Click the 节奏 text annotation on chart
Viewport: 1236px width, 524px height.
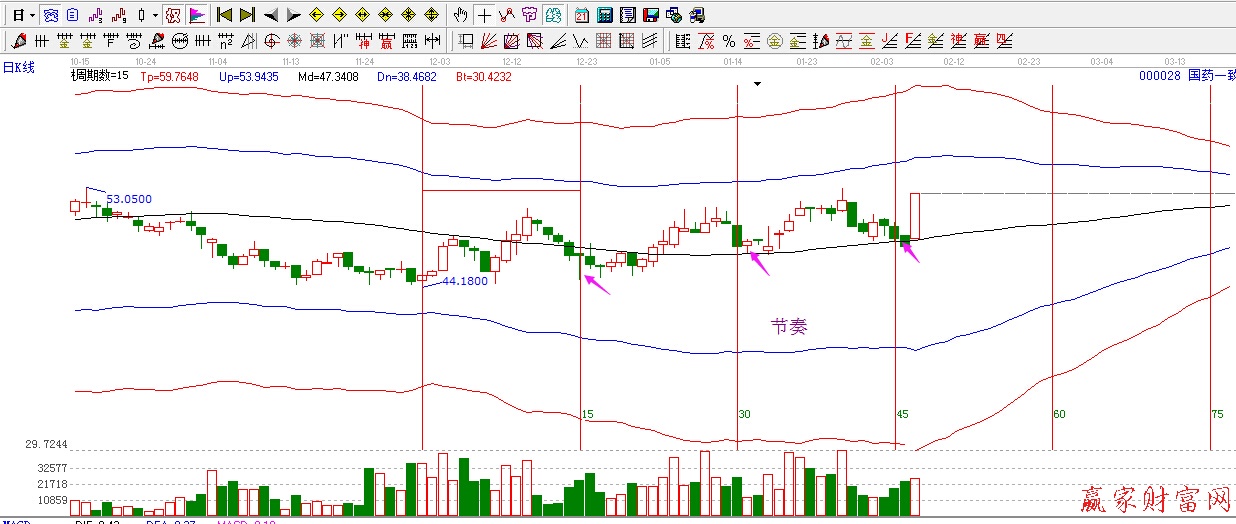point(789,326)
